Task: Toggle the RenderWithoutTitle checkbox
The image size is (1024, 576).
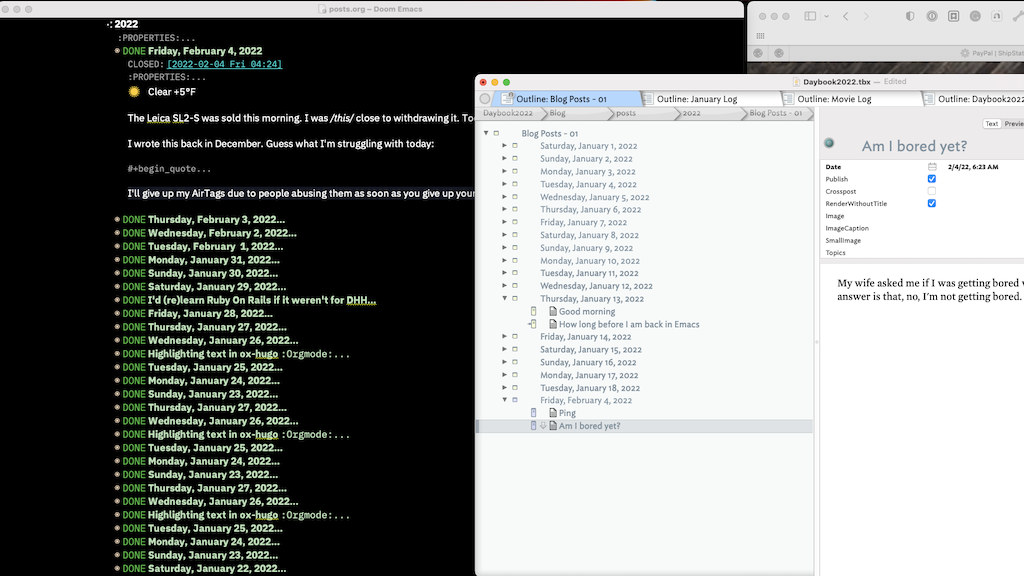Action: 932,203
